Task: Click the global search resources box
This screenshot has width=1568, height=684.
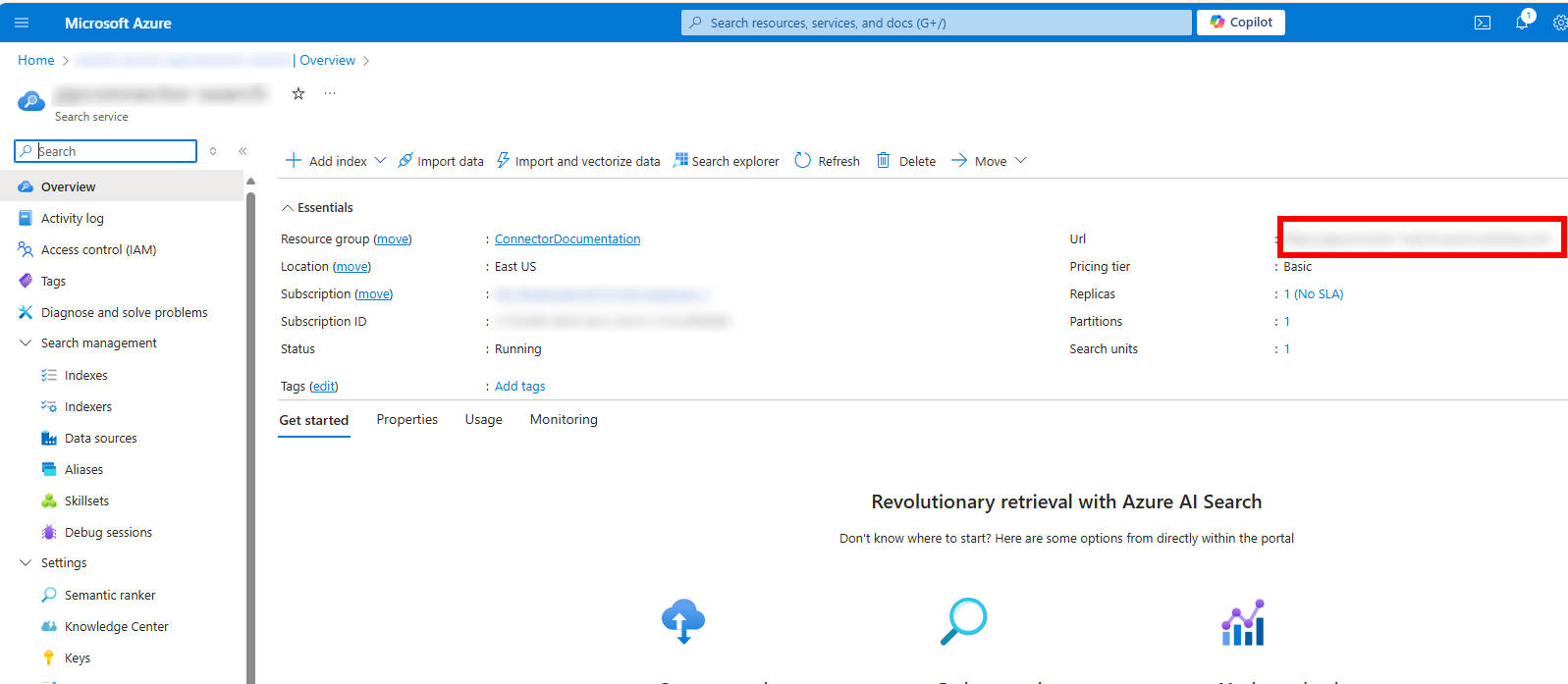Action: pos(937,23)
